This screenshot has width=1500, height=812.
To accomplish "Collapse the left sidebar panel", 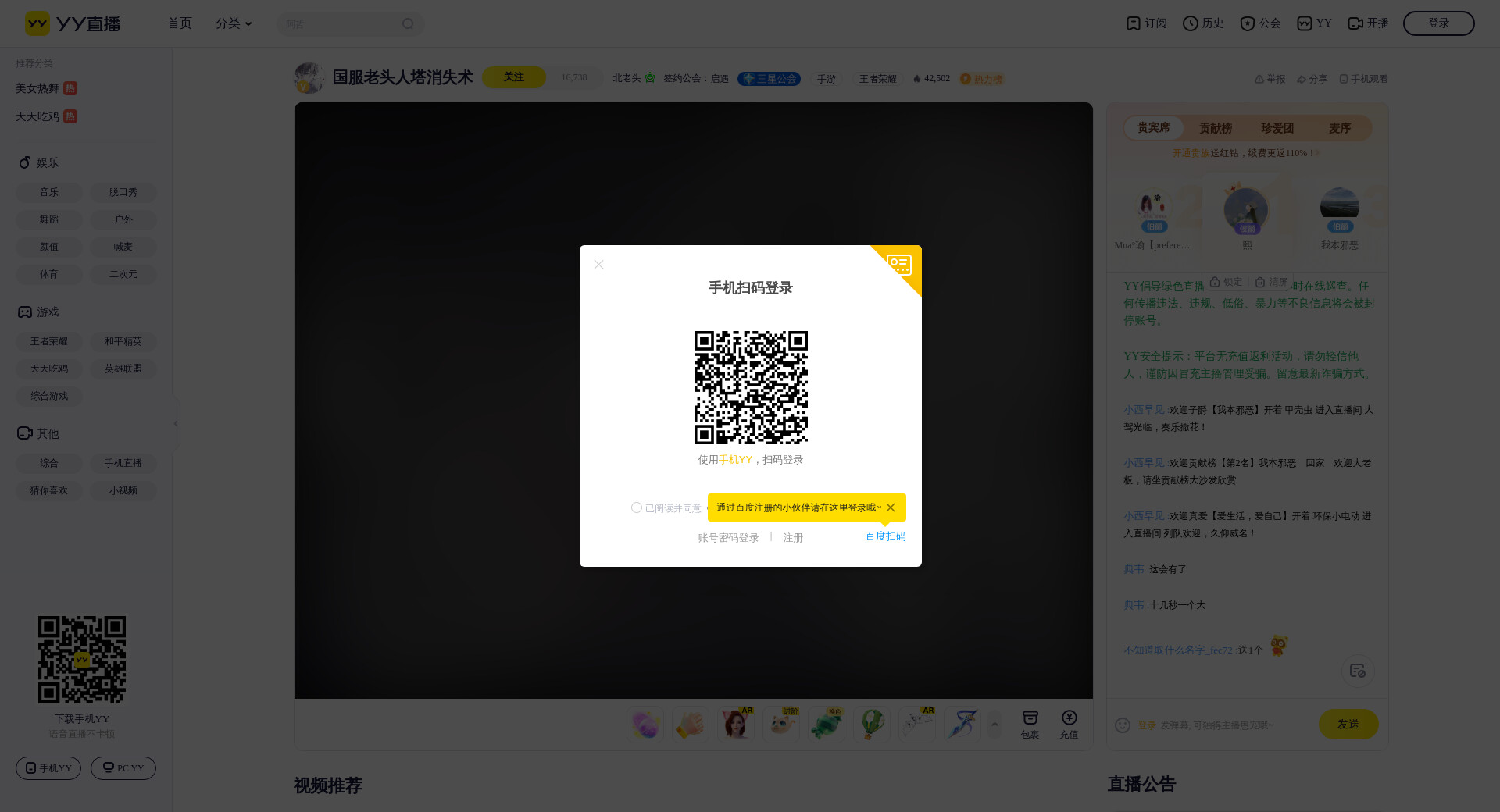I will [x=176, y=423].
